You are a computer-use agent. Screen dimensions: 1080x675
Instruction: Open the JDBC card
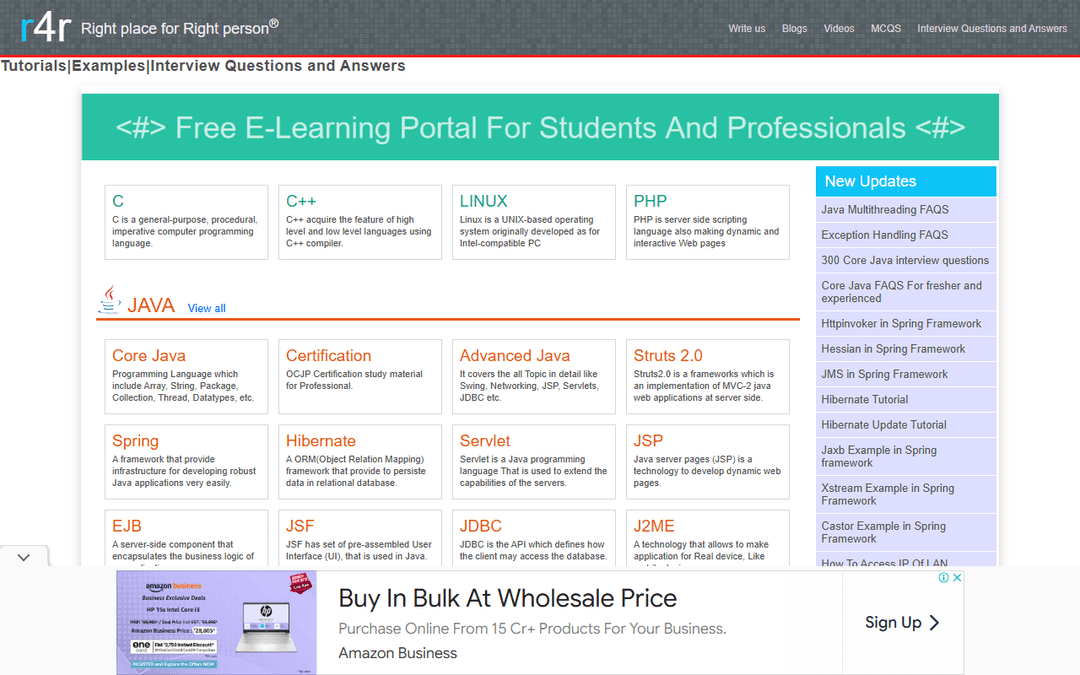coord(534,538)
